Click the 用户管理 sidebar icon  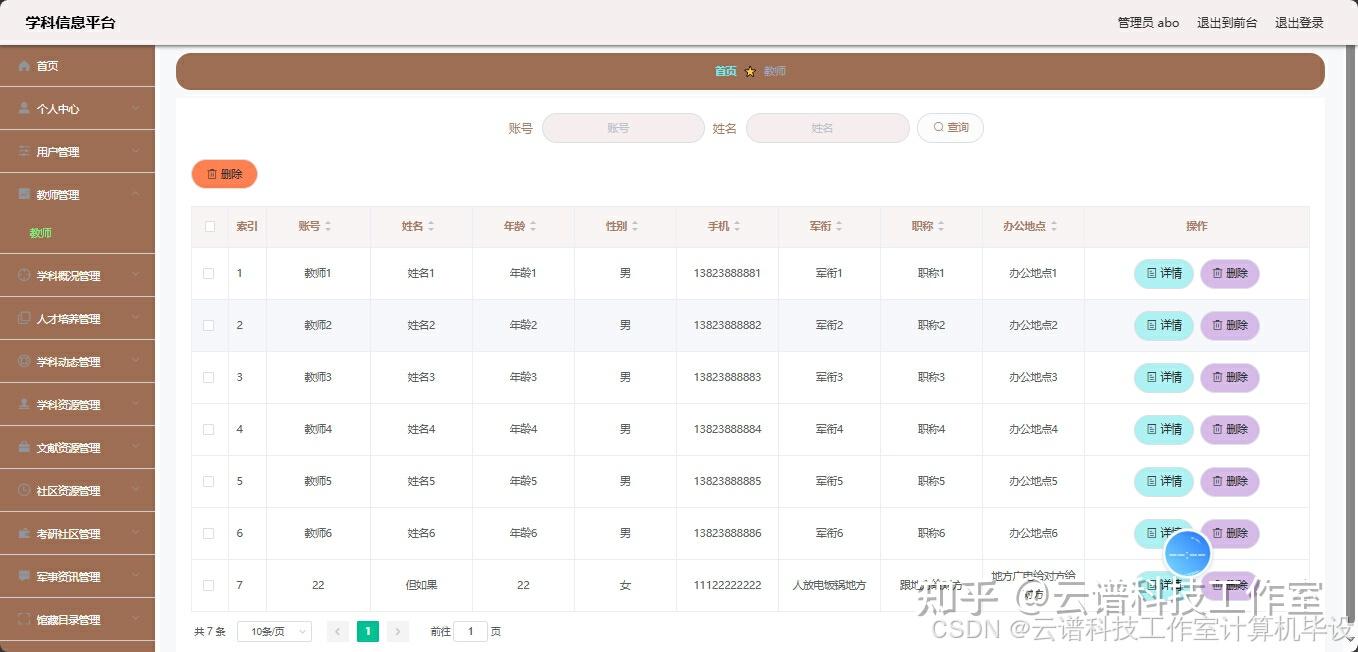[22, 151]
